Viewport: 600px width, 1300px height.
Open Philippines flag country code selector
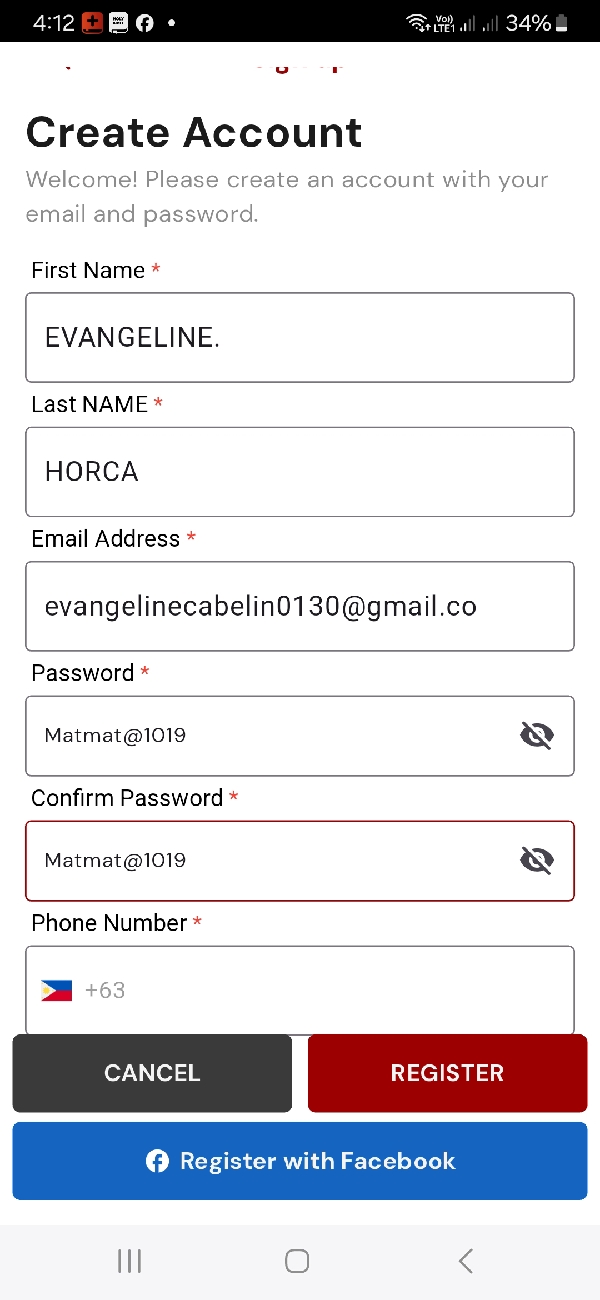click(x=57, y=991)
